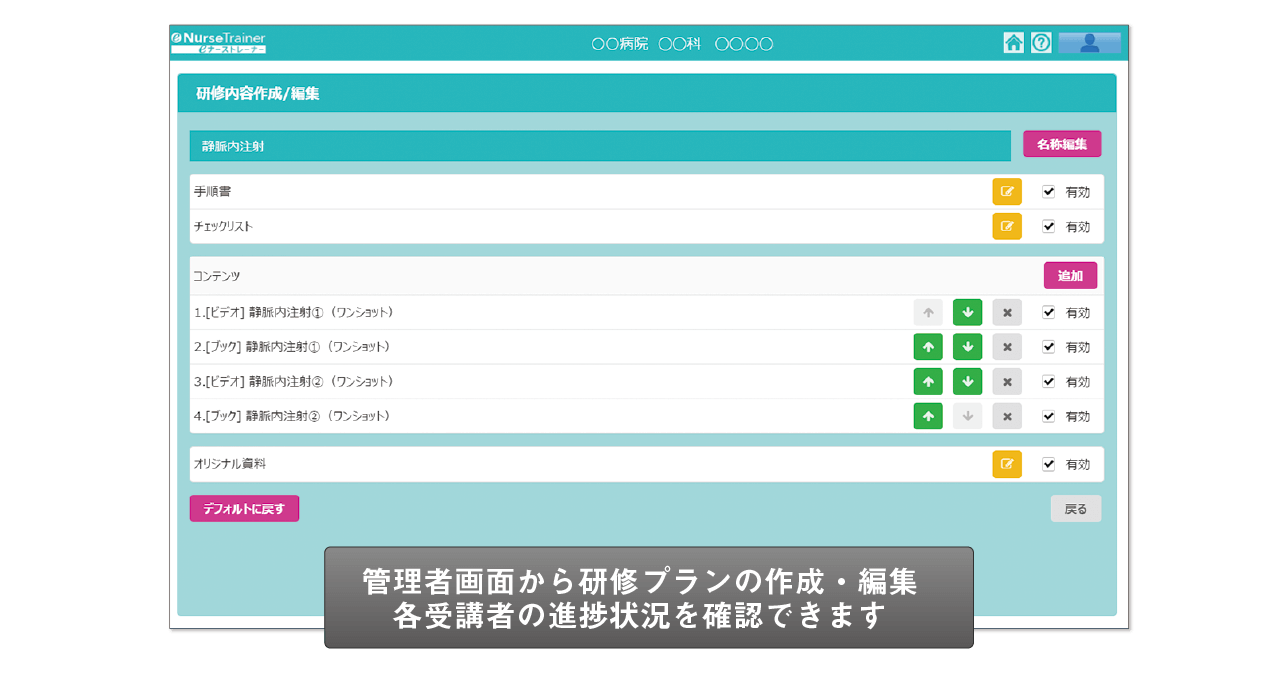Select the 静脈内注射 title bar
The image size is (1280, 673).
[x=600, y=146]
